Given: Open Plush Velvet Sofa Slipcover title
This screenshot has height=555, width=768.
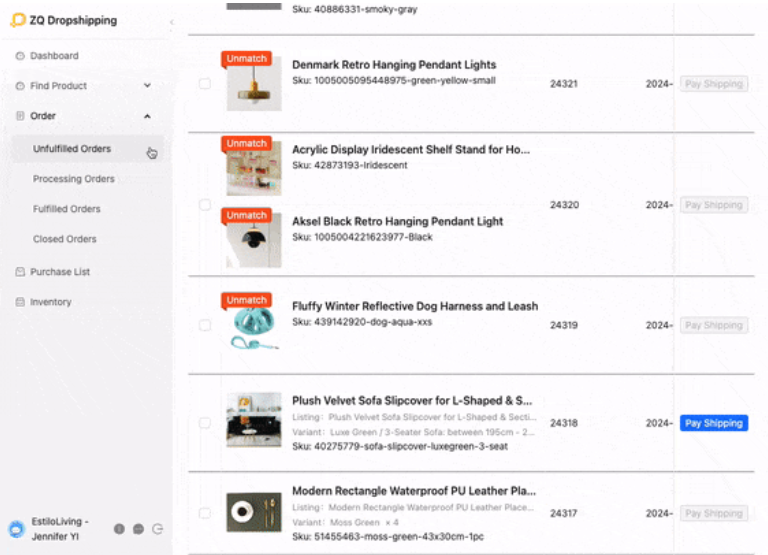Looking at the screenshot, I should click(412, 401).
